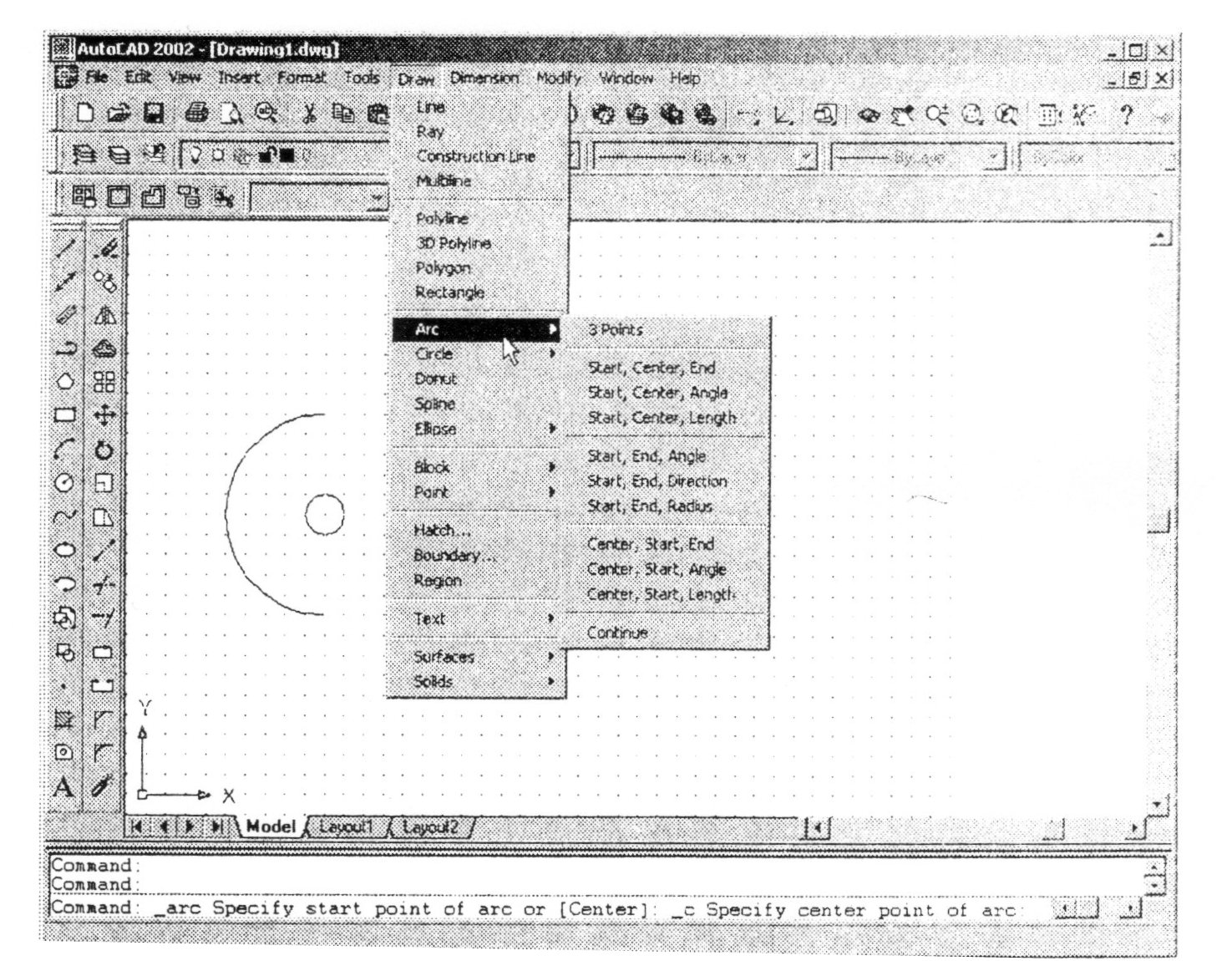Select the Copy Object tool icon
The image size is (1232, 961).
pos(104,281)
